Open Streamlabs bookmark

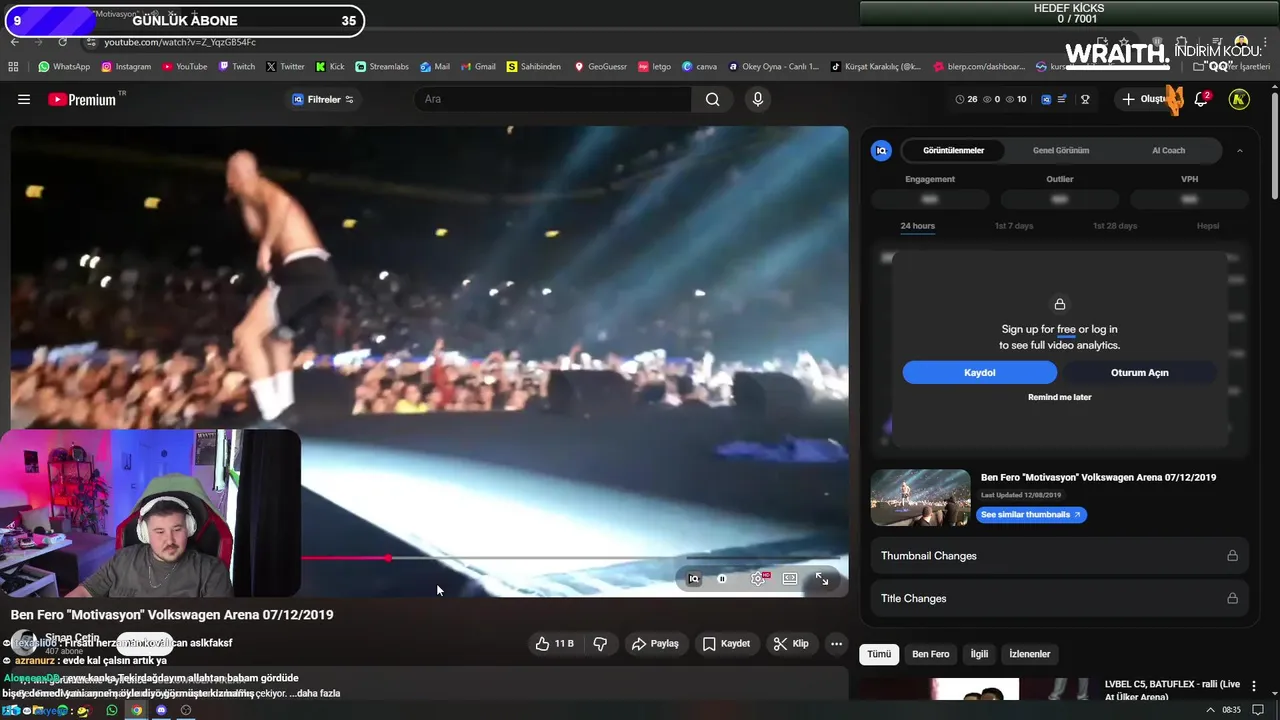coord(382,67)
